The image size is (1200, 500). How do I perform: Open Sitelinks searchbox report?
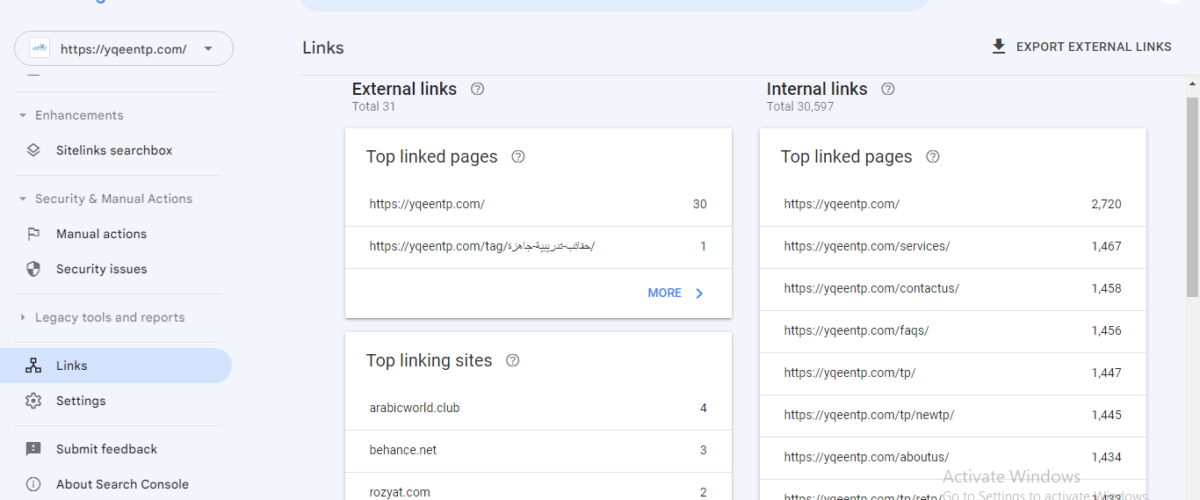click(115, 150)
